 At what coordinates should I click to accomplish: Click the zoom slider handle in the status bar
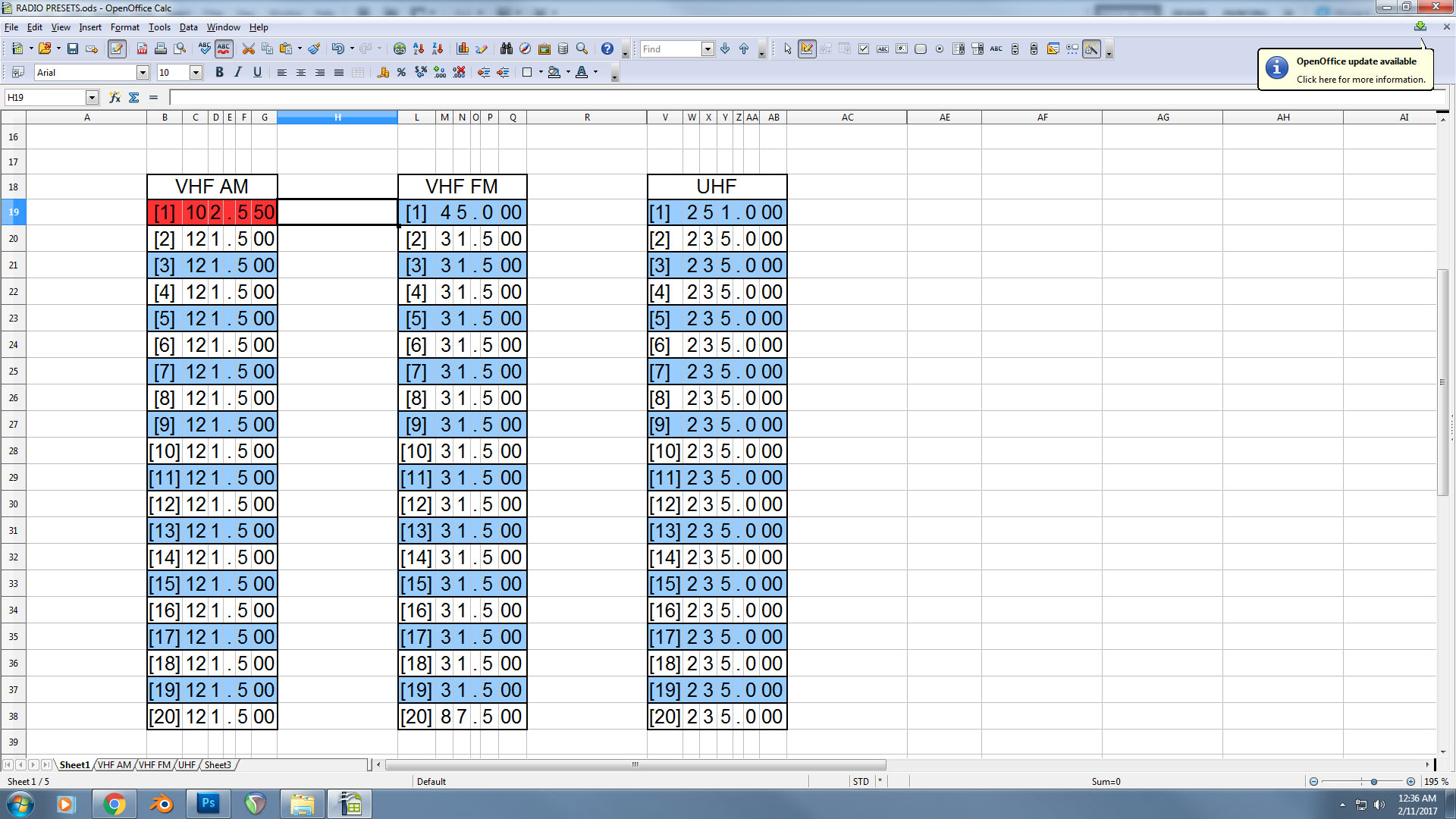(1373, 781)
